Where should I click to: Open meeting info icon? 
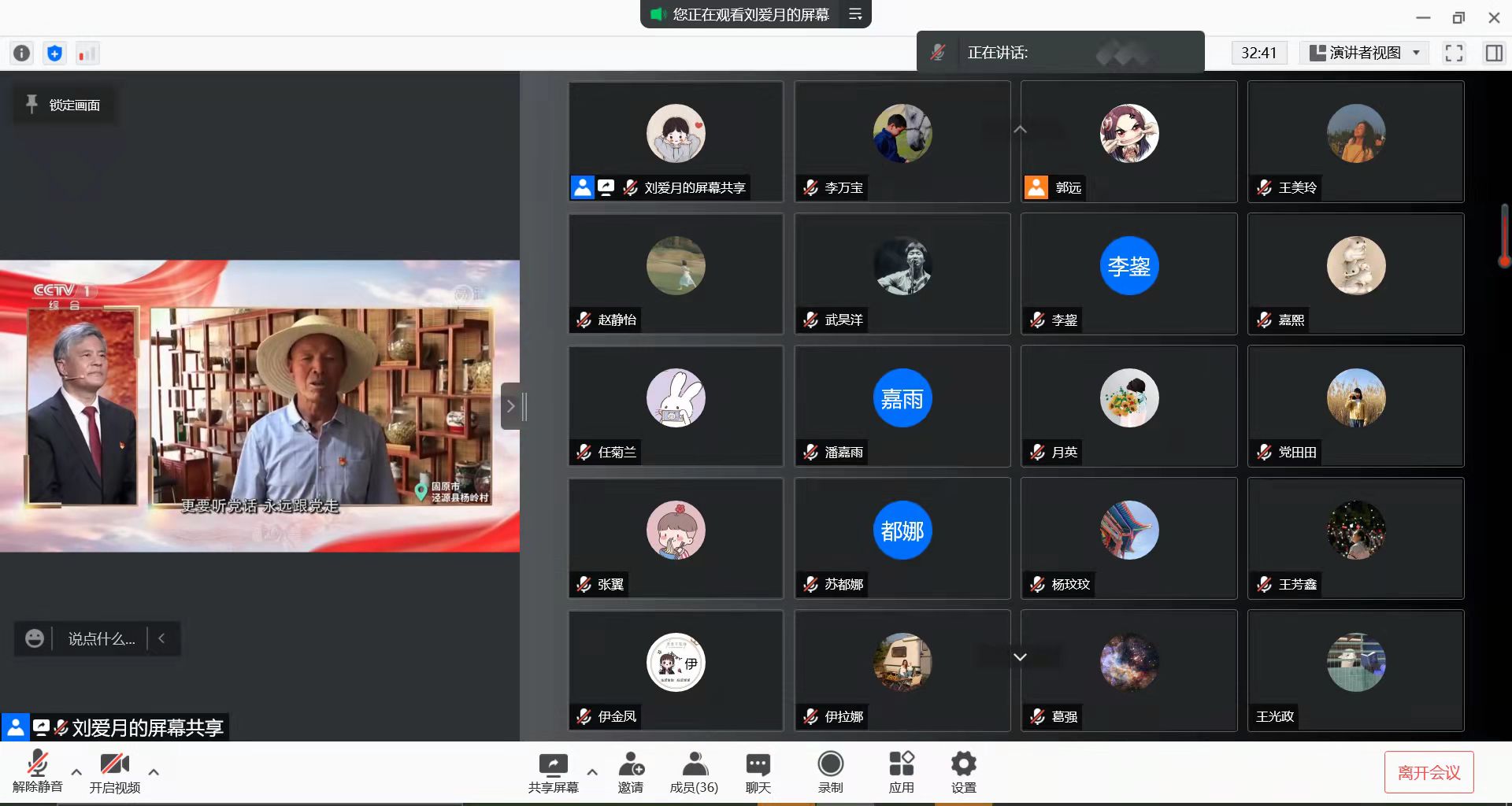click(x=22, y=53)
